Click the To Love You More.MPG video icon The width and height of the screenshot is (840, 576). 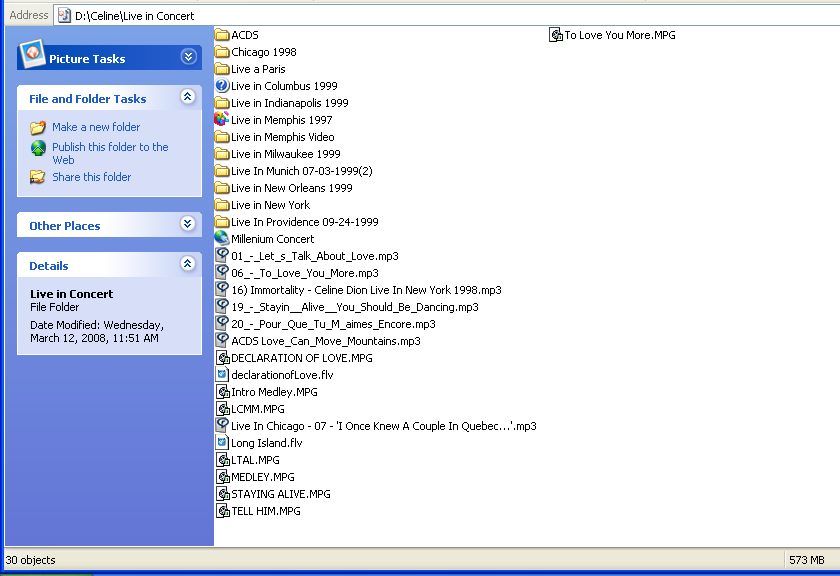pos(556,35)
